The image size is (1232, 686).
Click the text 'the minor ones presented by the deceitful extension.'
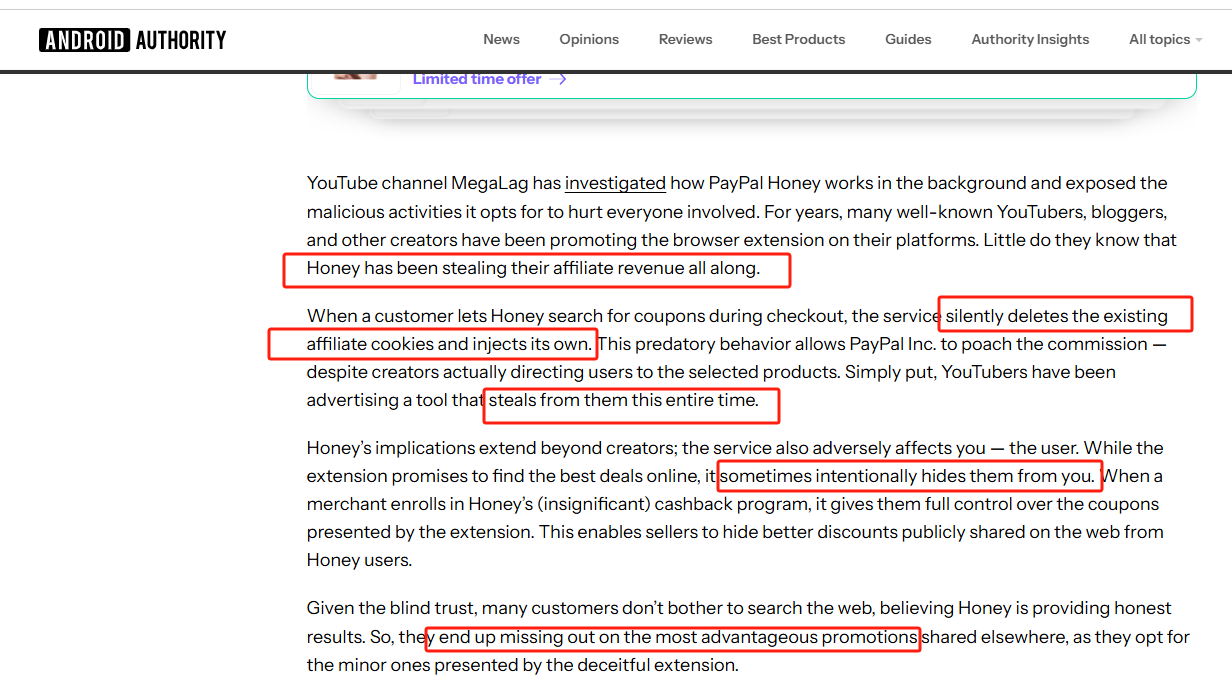pos(523,665)
